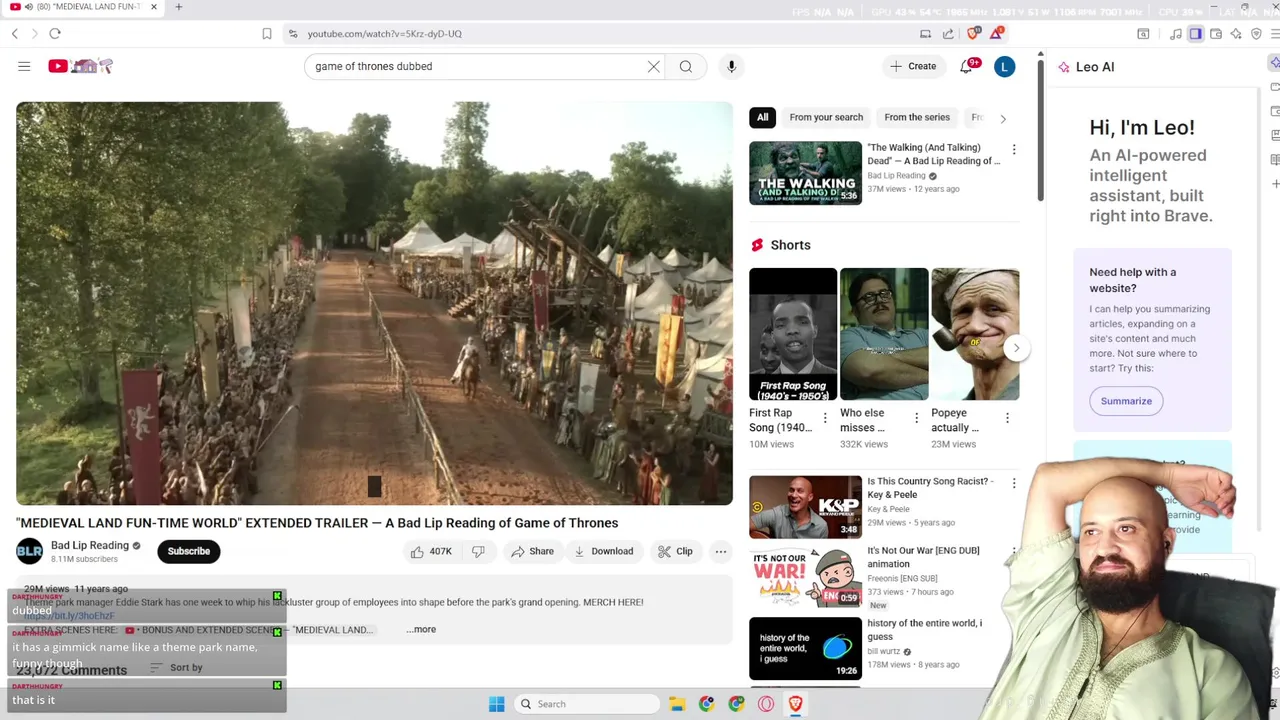1280x720 pixels.
Task: Start voice search with the microphone icon
Action: coord(731,66)
